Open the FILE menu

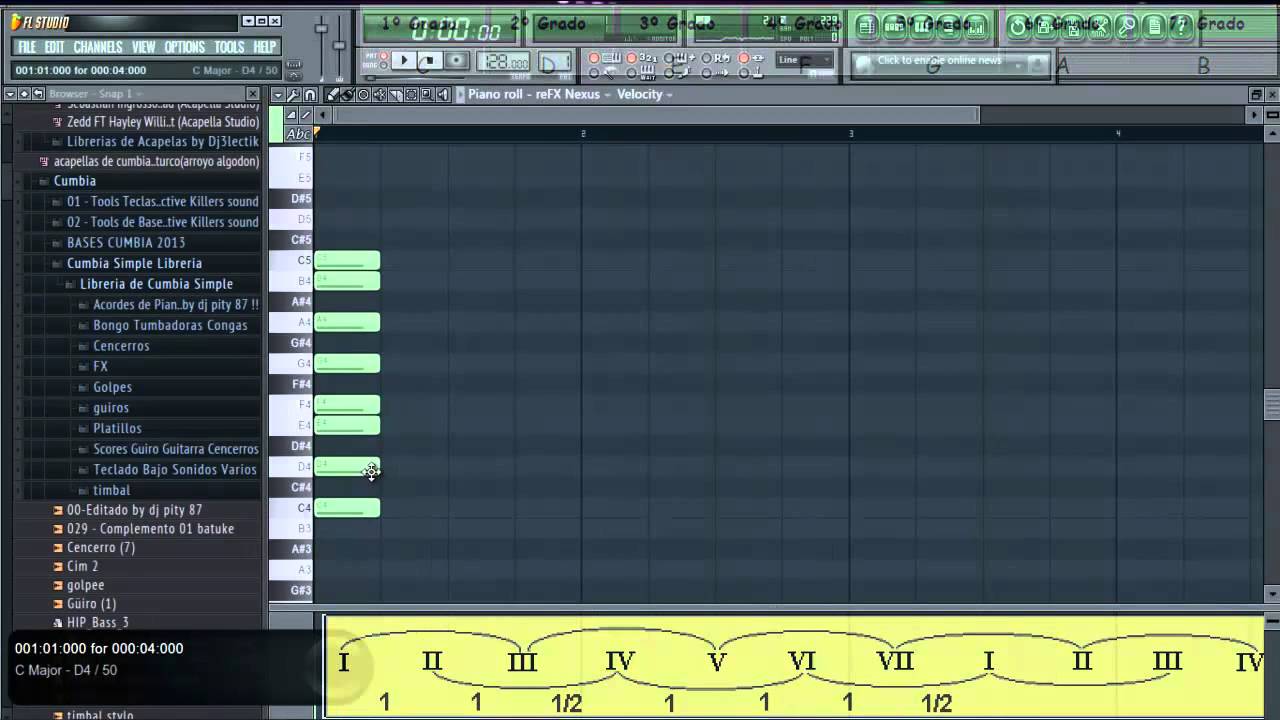27,47
